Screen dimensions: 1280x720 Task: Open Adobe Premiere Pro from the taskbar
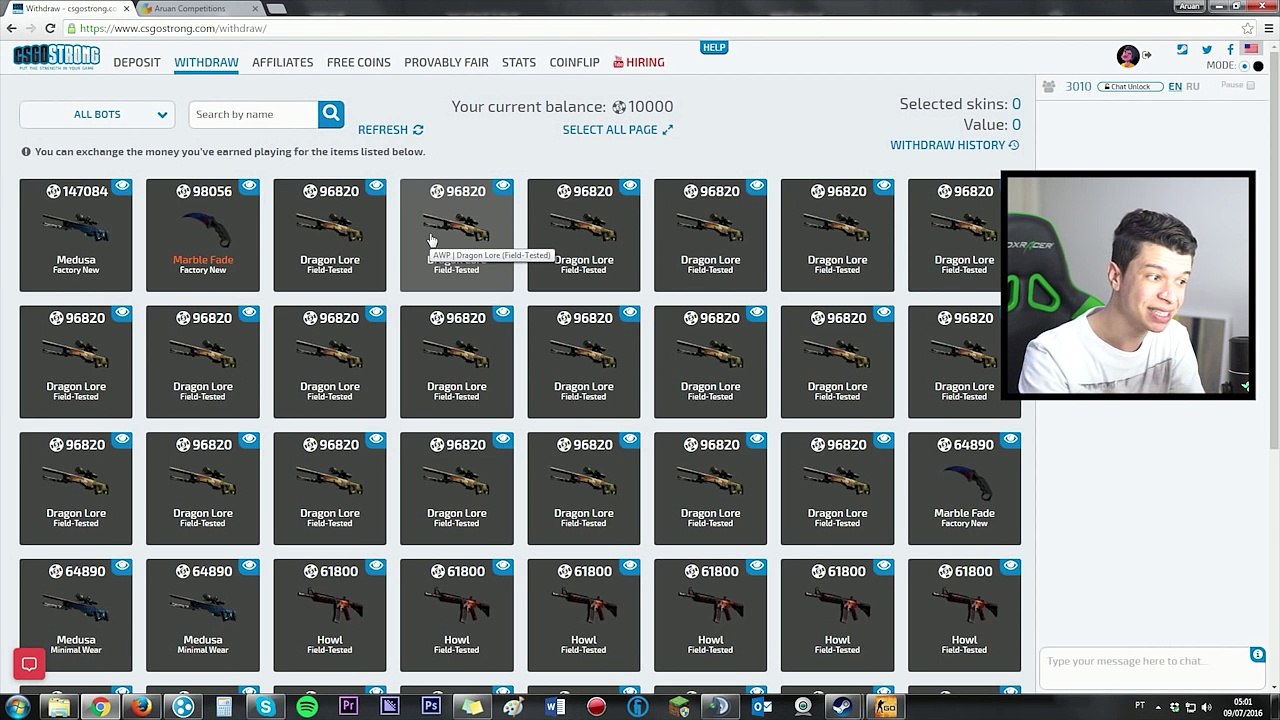[x=348, y=707]
